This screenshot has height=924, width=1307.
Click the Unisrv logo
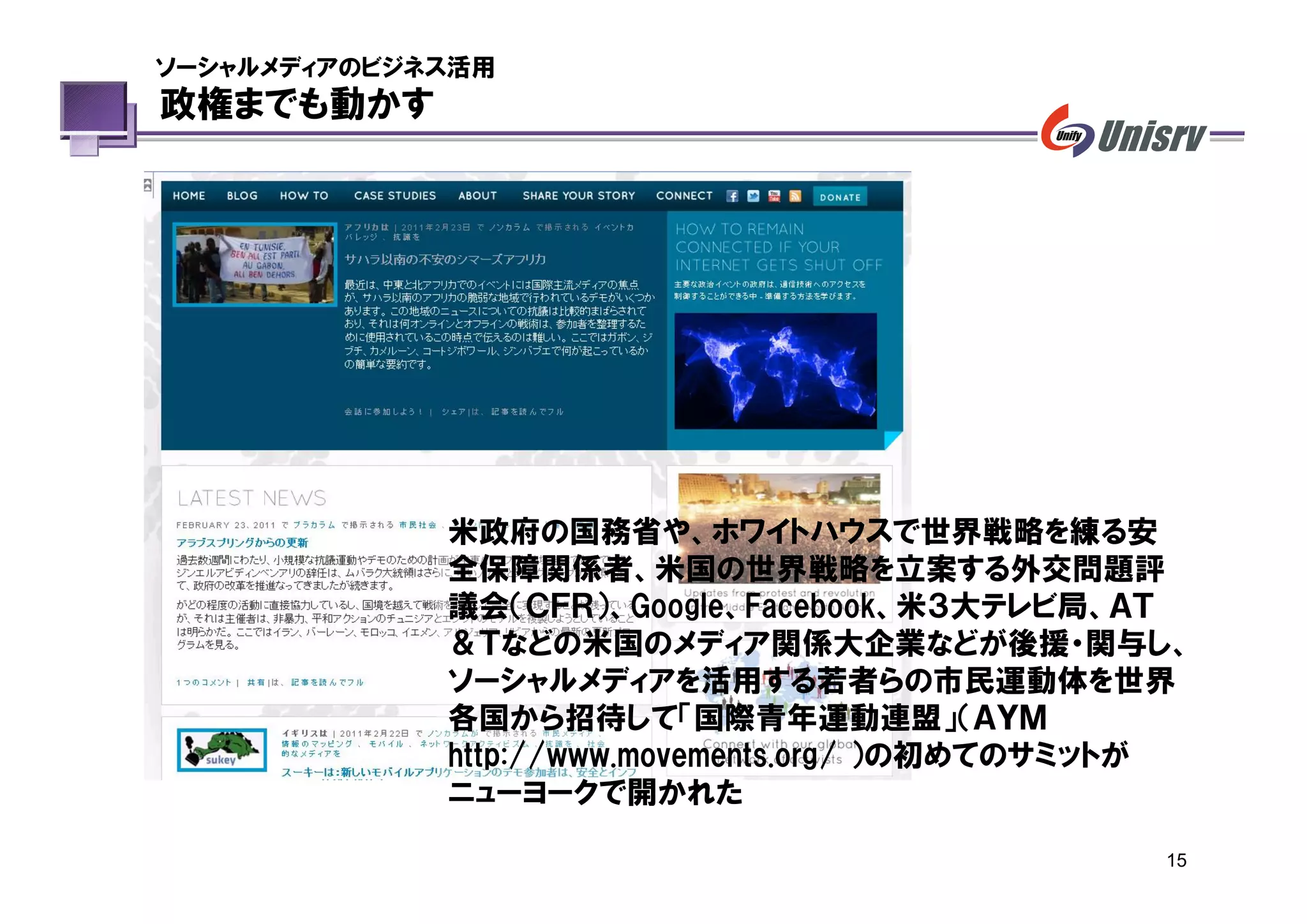pyautogui.click(x=1124, y=131)
